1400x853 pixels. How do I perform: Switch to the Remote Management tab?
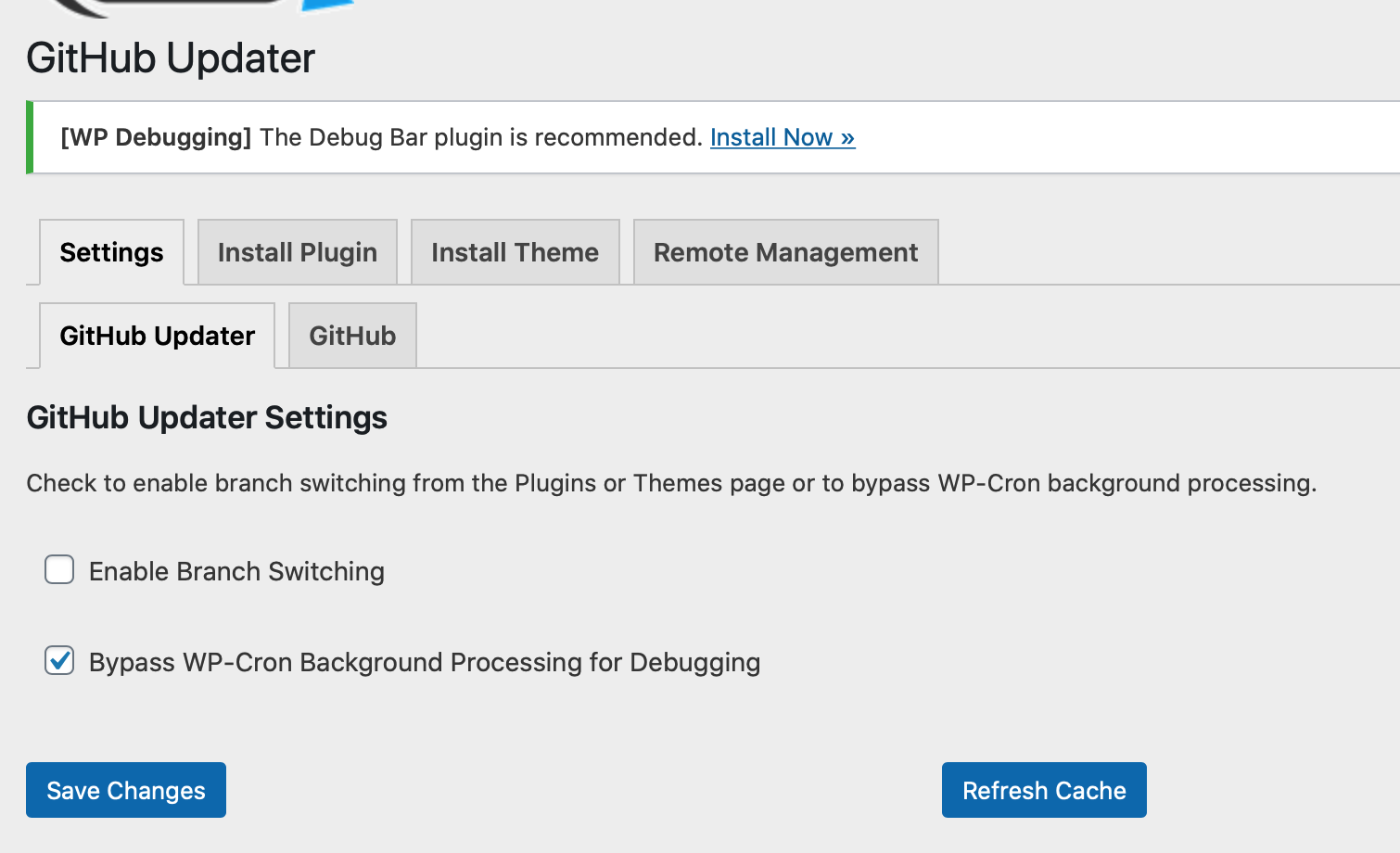tap(785, 251)
